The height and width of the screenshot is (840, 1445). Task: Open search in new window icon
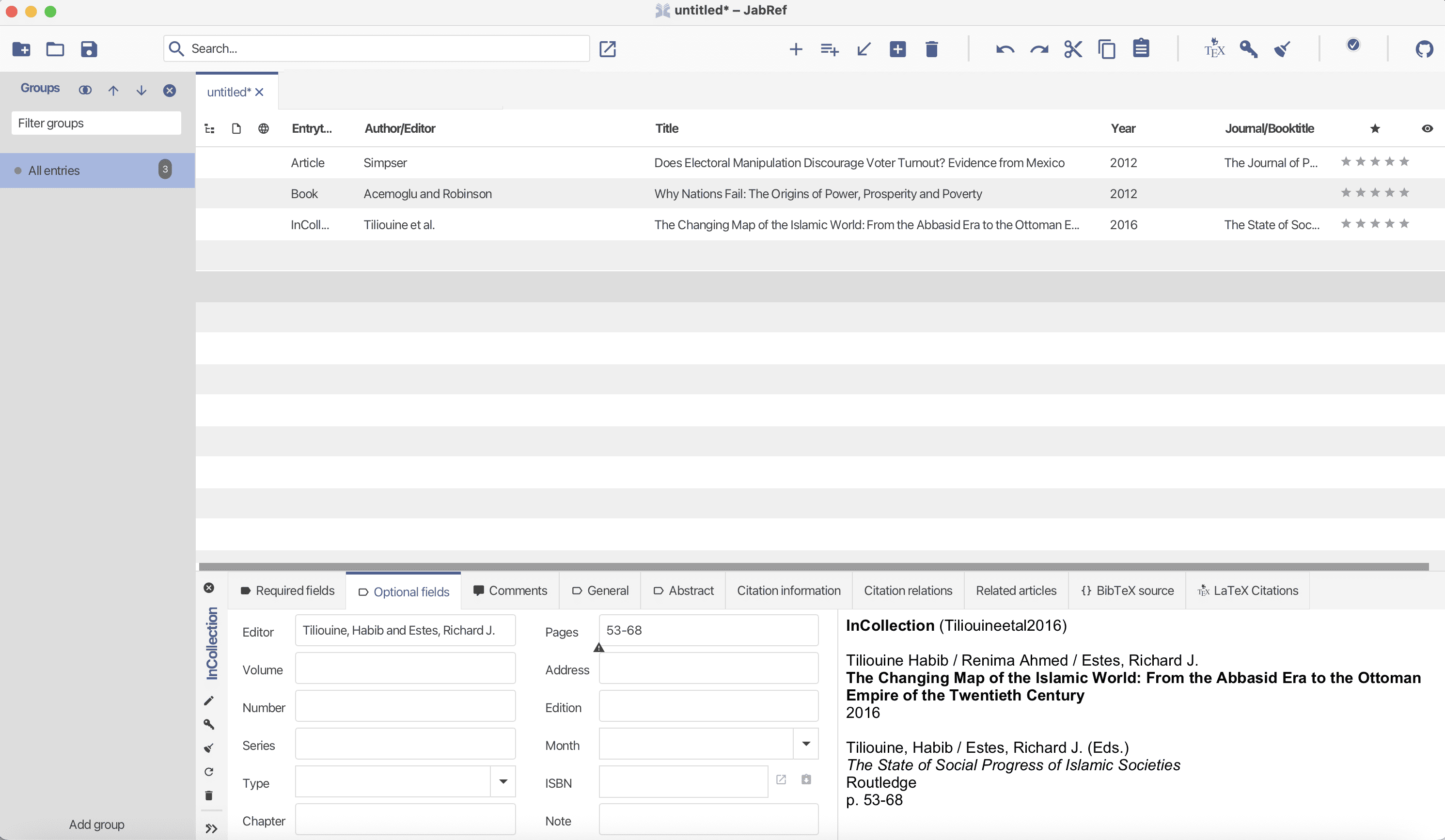[x=607, y=49]
